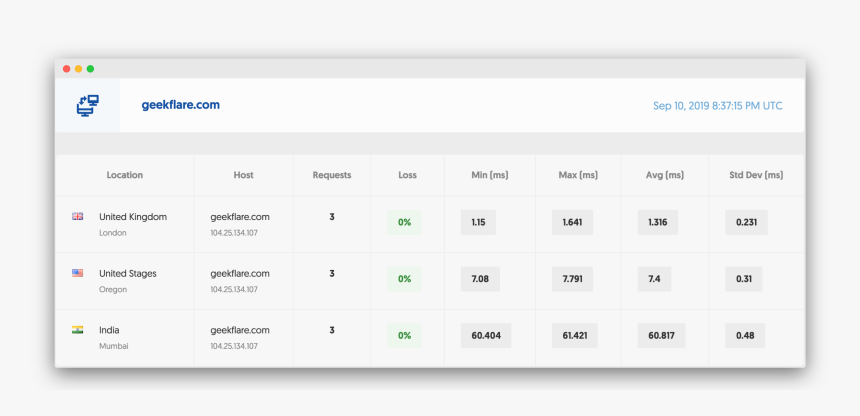Click the United Kingdom flag icon

click(x=77, y=216)
